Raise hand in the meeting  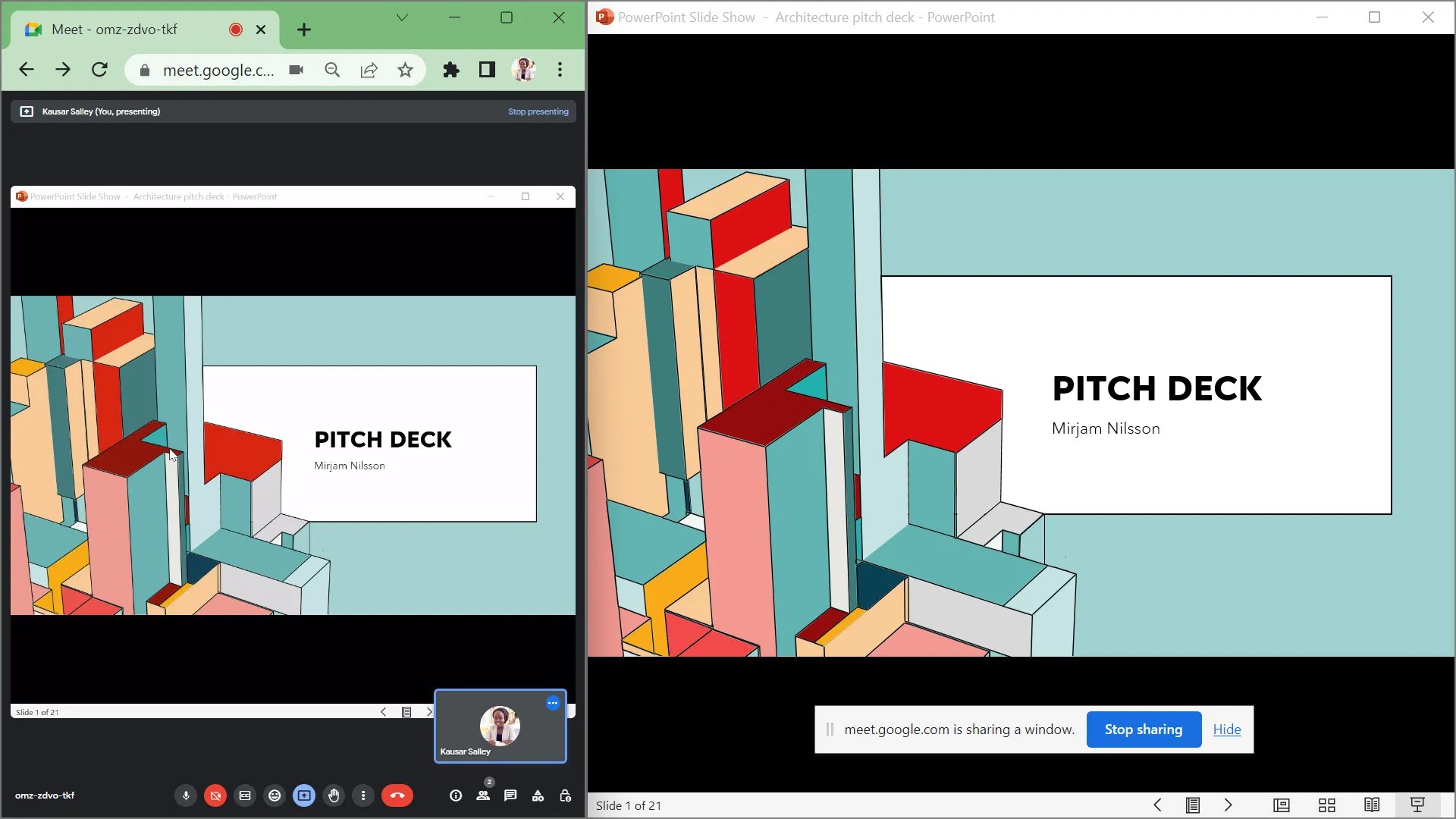tap(334, 795)
